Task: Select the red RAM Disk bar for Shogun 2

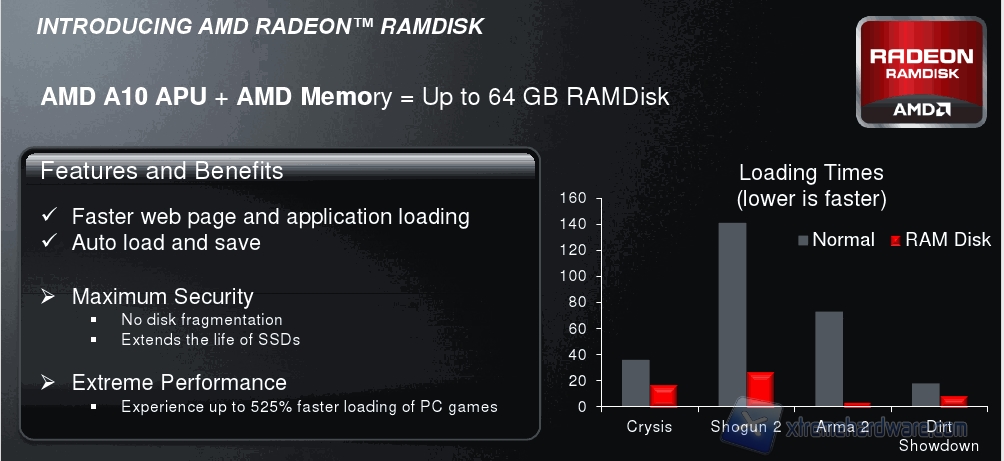Action: pyautogui.click(x=761, y=389)
